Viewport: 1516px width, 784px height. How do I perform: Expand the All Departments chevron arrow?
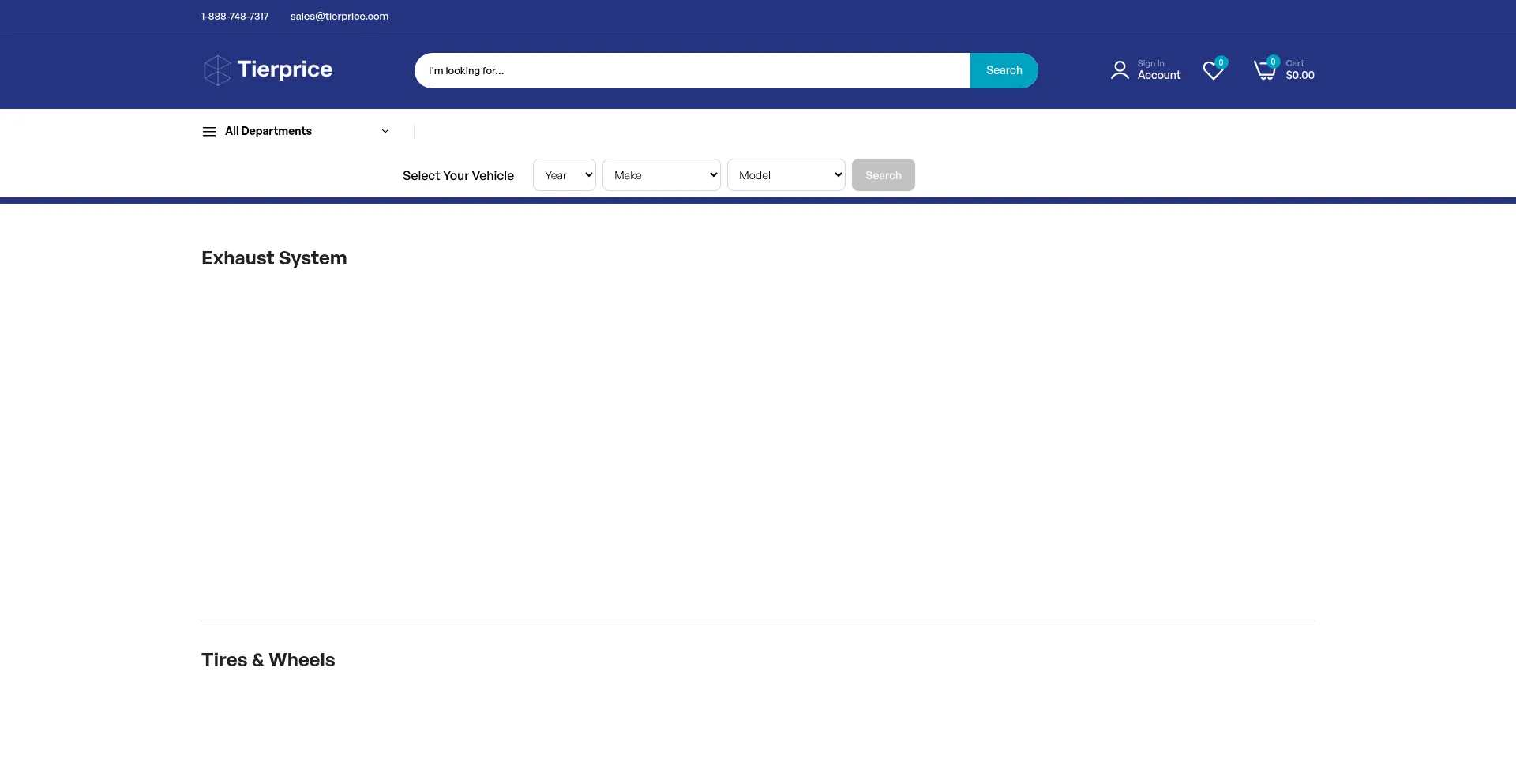click(385, 132)
